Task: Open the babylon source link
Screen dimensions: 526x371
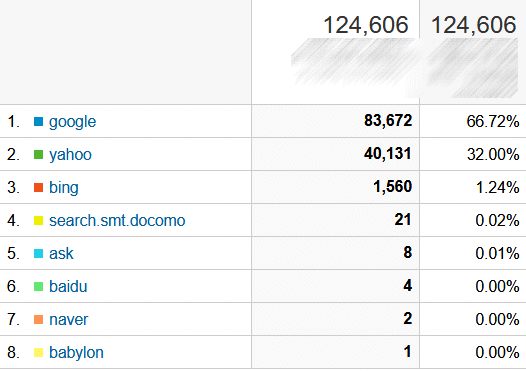Action: [76, 353]
